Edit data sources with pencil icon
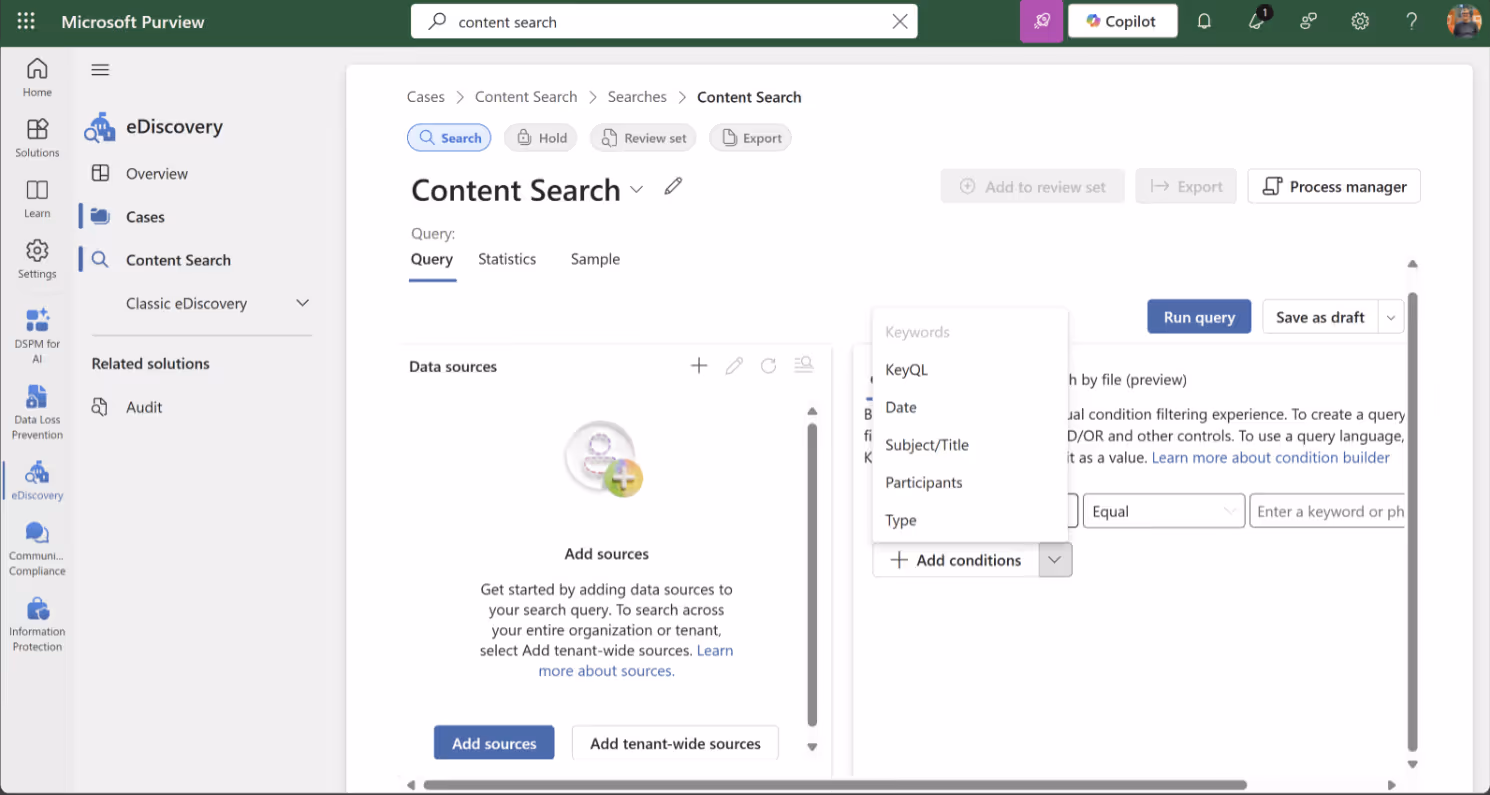Viewport: 1490px width, 795px height. tap(734, 366)
